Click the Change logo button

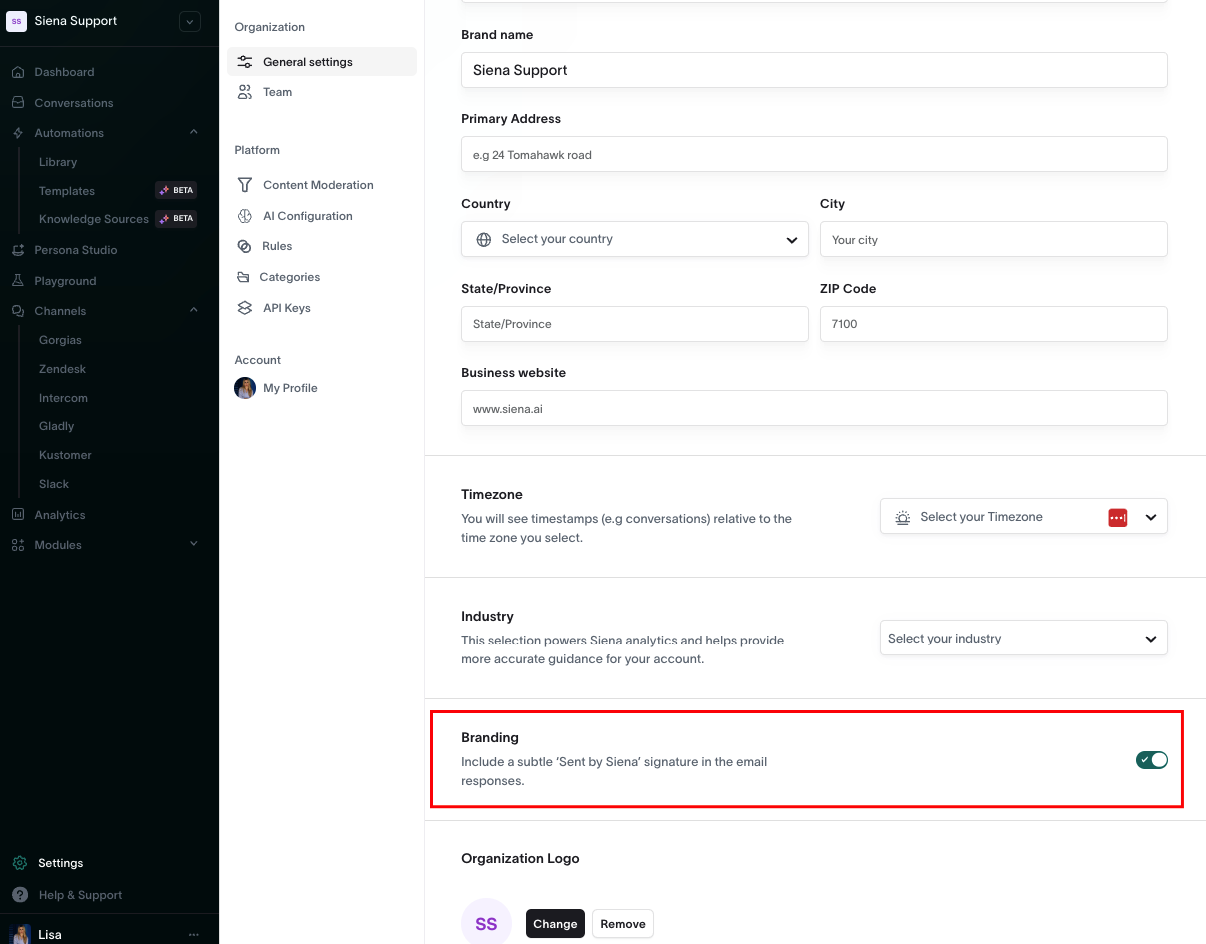(x=555, y=924)
